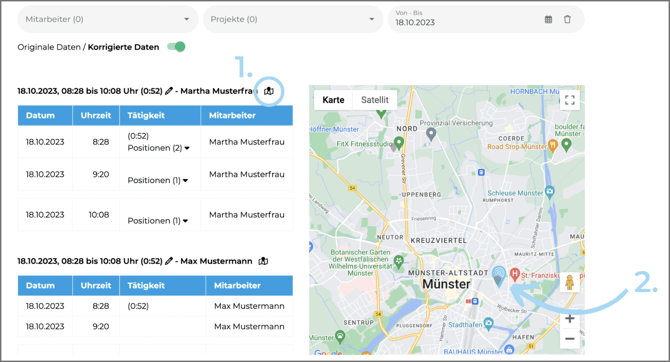Select the Street View pegman icon
The width and height of the screenshot is (670, 362).
click(x=570, y=283)
